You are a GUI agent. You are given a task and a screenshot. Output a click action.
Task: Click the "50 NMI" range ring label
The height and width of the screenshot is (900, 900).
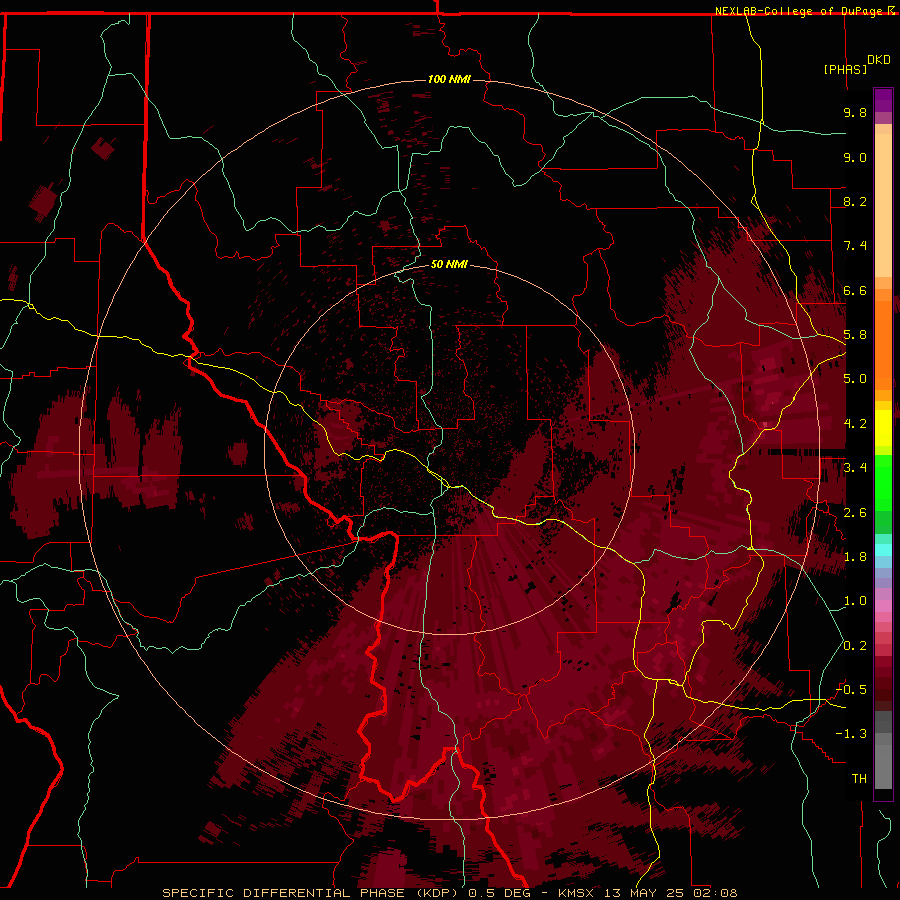click(x=449, y=264)
